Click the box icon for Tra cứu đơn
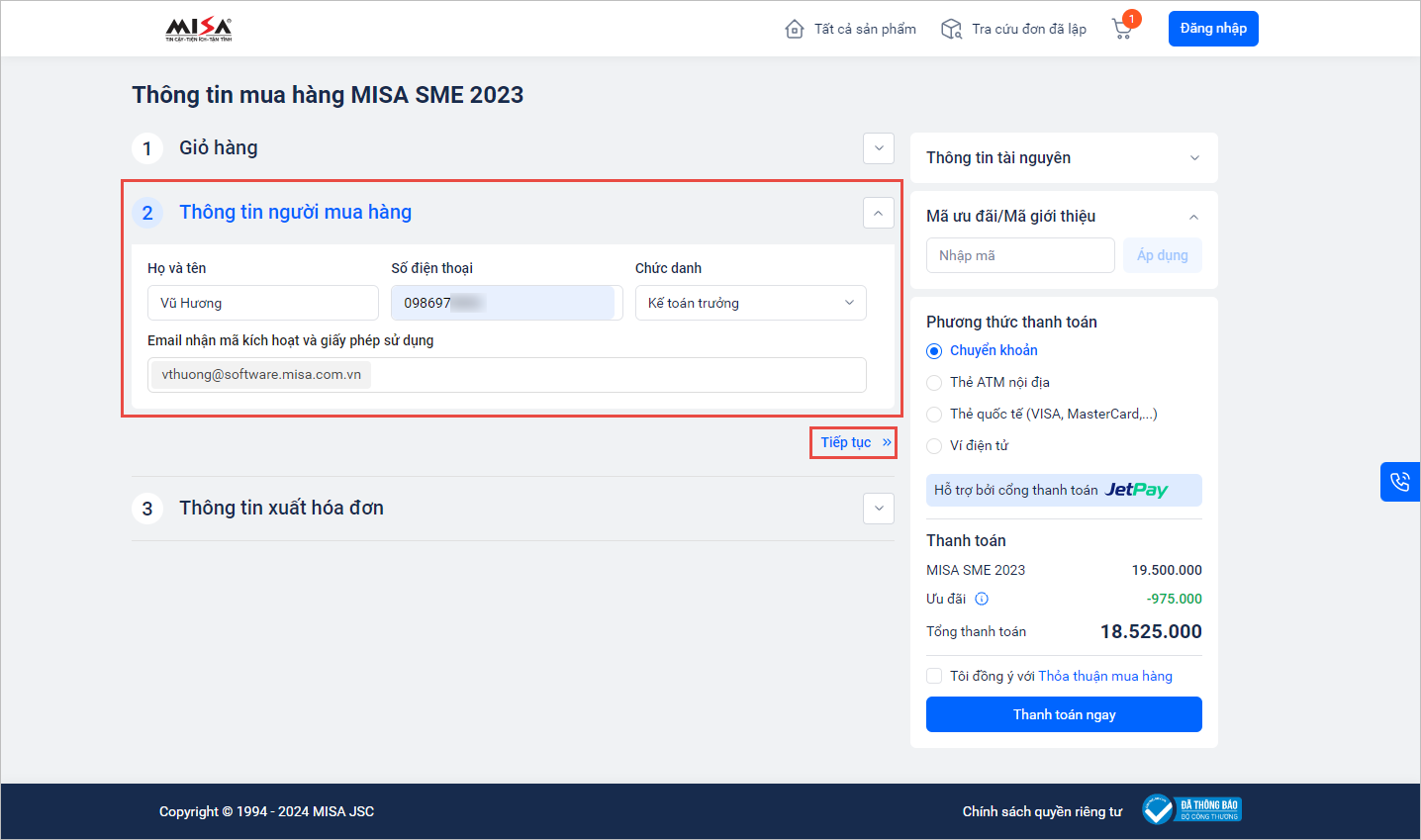 coord(951,29)
